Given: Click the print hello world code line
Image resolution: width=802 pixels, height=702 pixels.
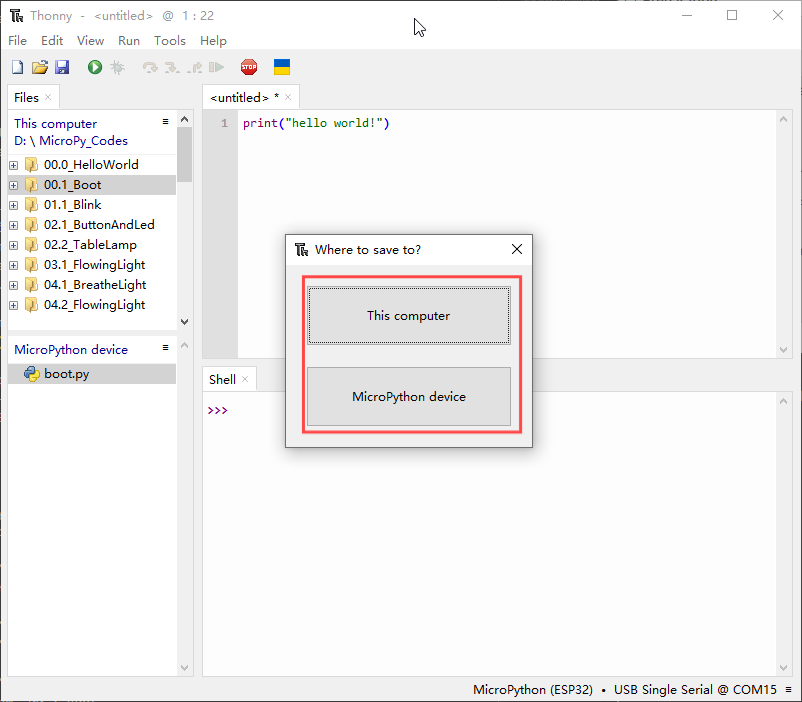Looking at the screenshot, I should (316, 123).
